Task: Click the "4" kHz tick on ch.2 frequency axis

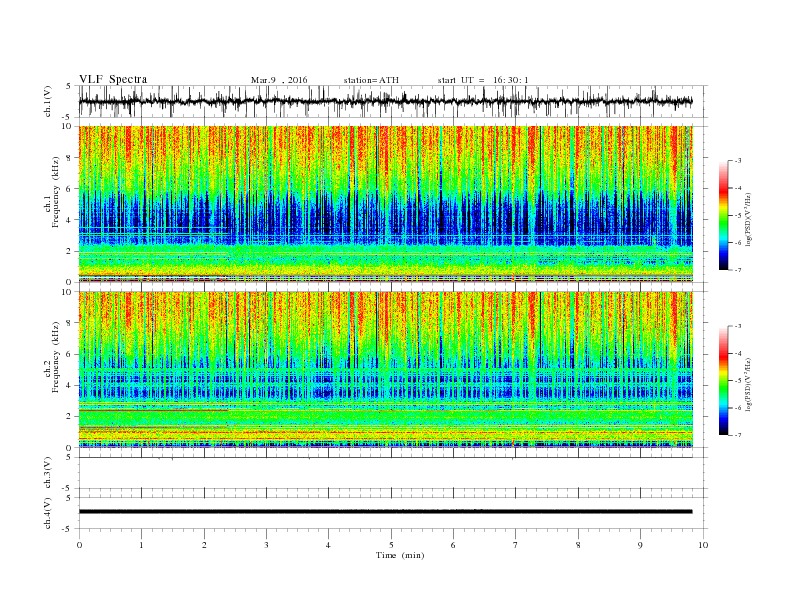Action: pyautogui.click(x=70, y=386)
